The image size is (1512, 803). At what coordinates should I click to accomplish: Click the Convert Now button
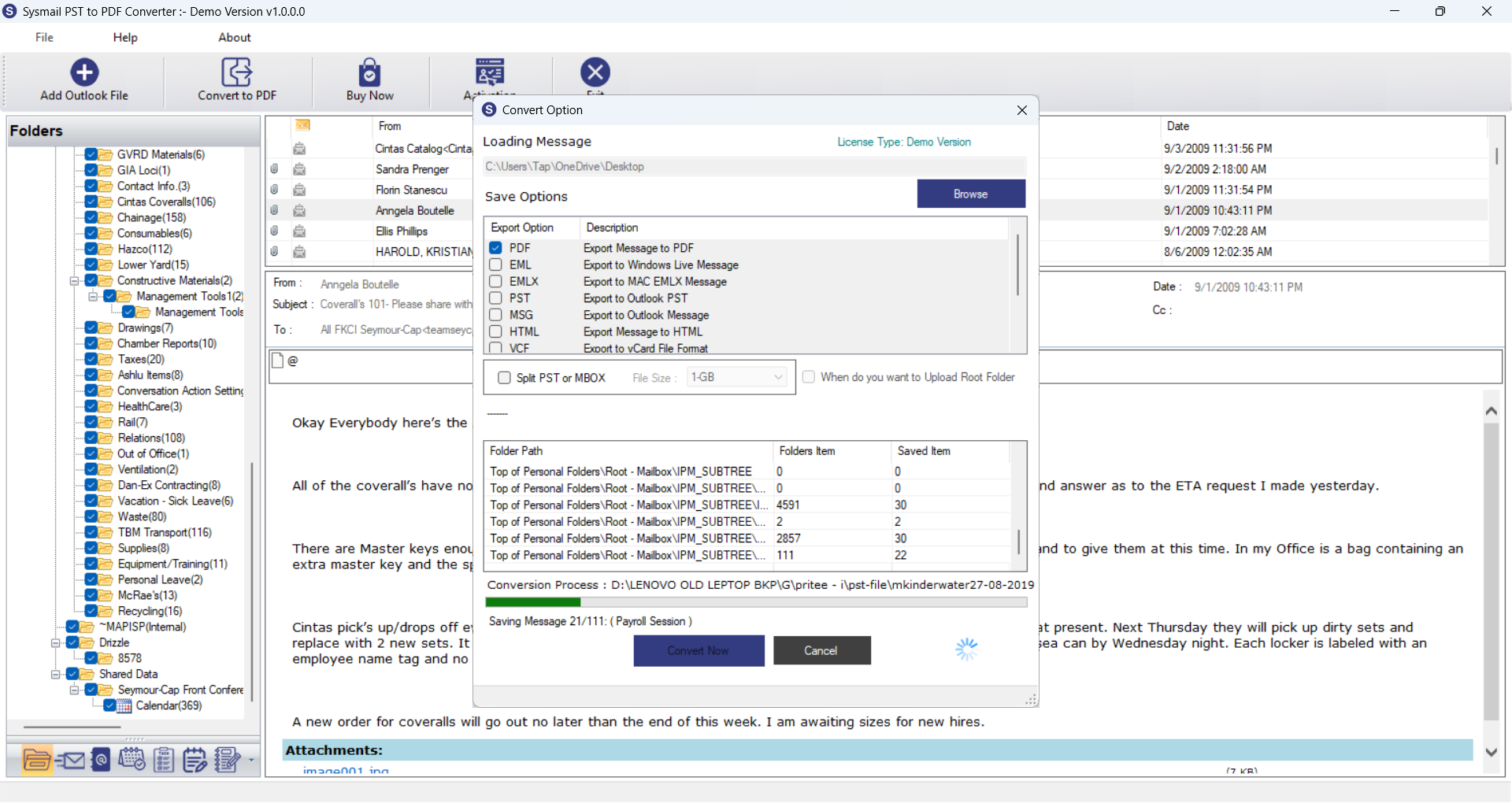699,651
